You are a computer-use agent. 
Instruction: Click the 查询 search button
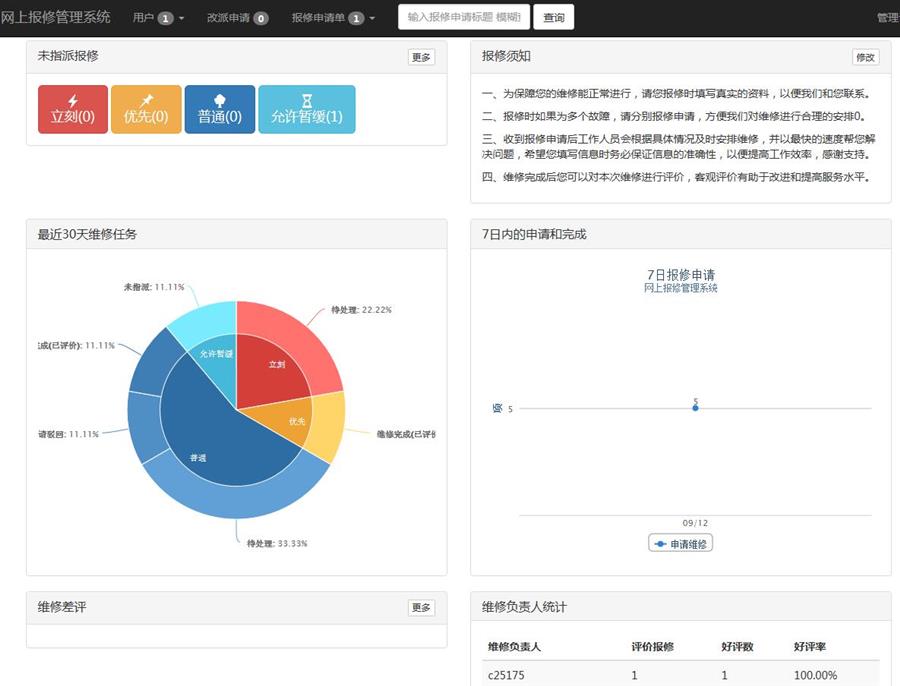[553, 17]
